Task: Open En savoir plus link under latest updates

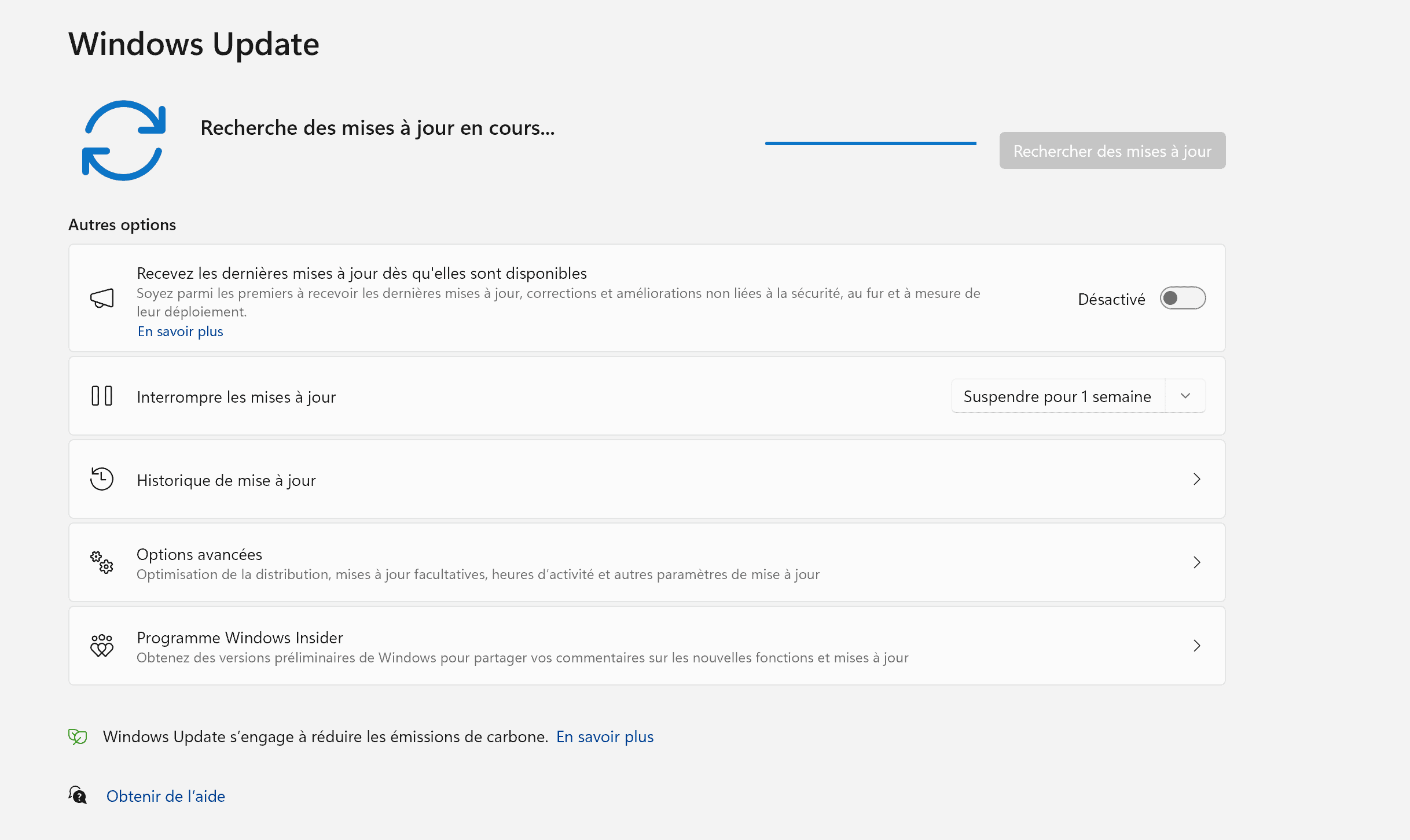Action: point(180,331)
